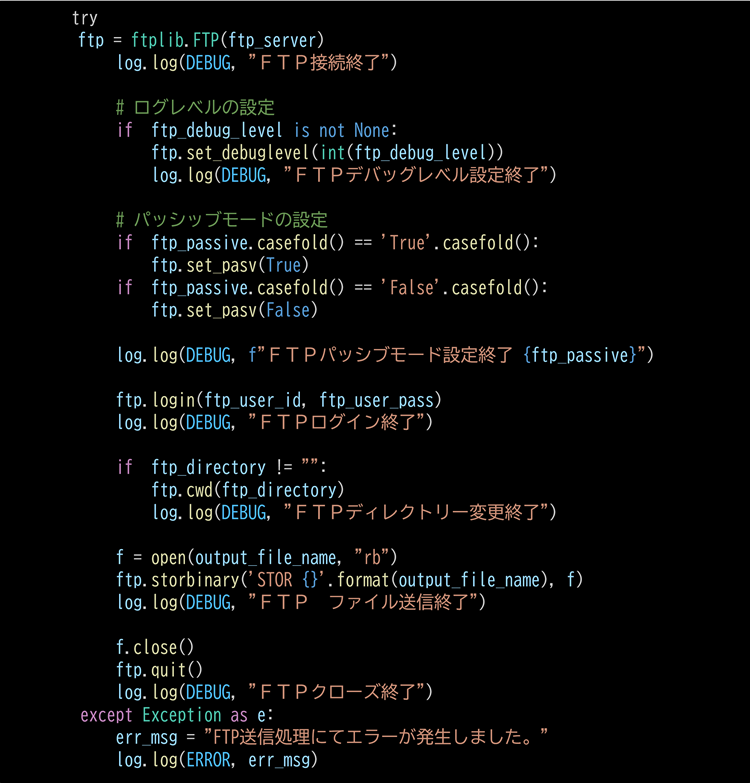Image resolution: width=750 pixels, height=783 pixels.
Task: Click the 'True' string literal in the casefold comparison
Action: pyautogui.click(x=408, y=243)
